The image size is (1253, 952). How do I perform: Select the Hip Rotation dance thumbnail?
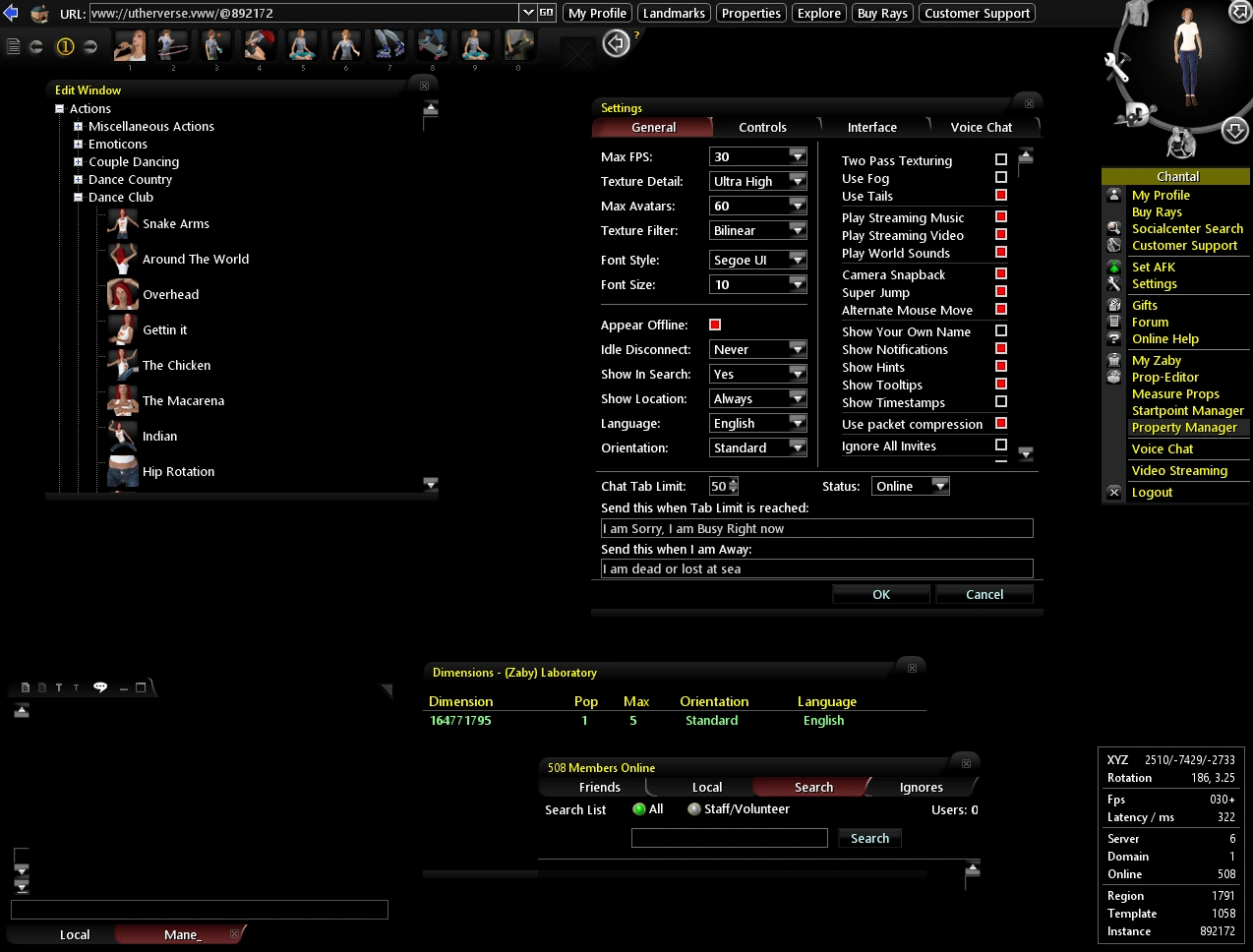pyautogui.click(x=121, y=471)
